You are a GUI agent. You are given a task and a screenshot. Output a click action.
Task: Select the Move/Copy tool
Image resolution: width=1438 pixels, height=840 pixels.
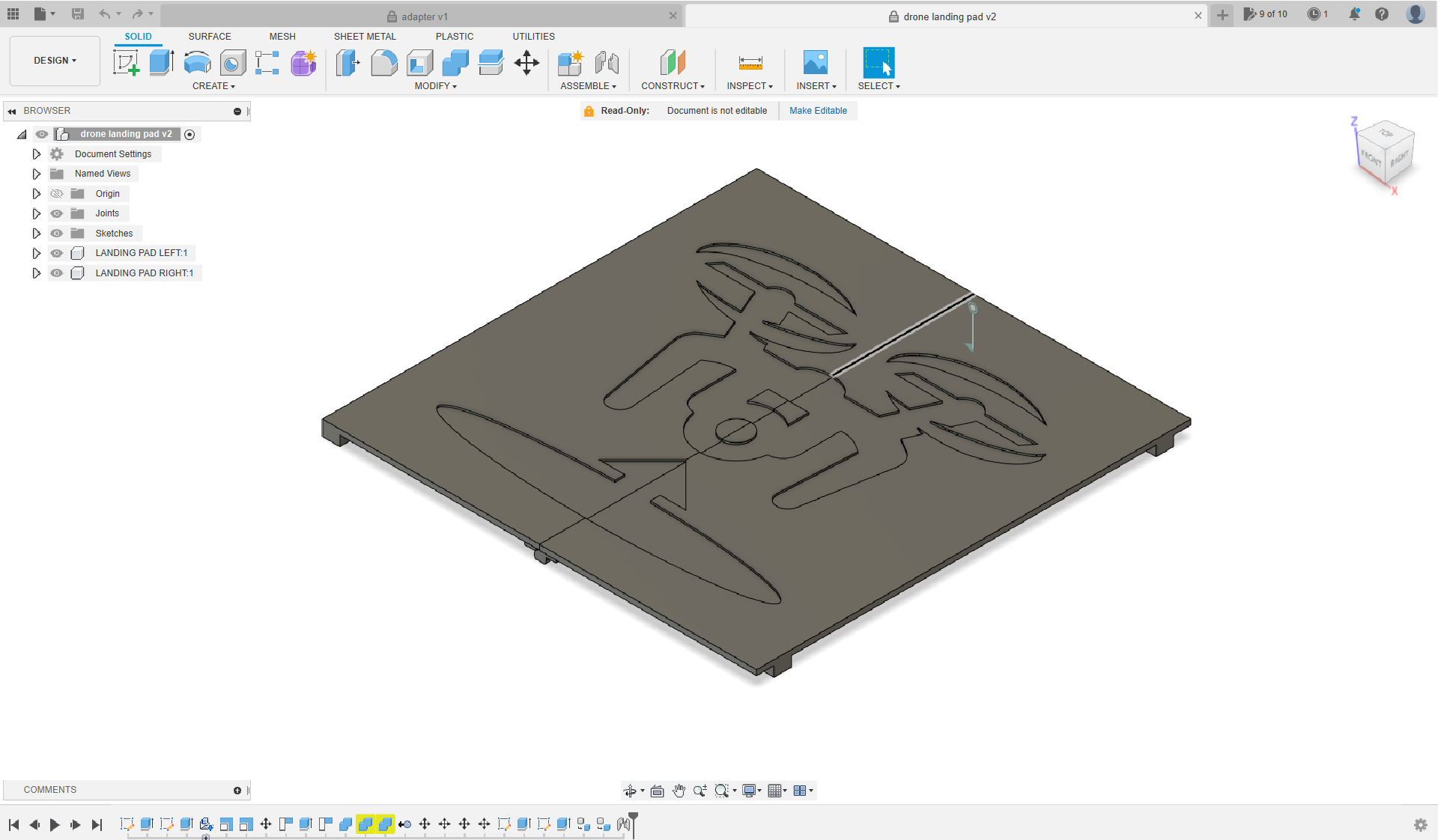tap(527, 63)
